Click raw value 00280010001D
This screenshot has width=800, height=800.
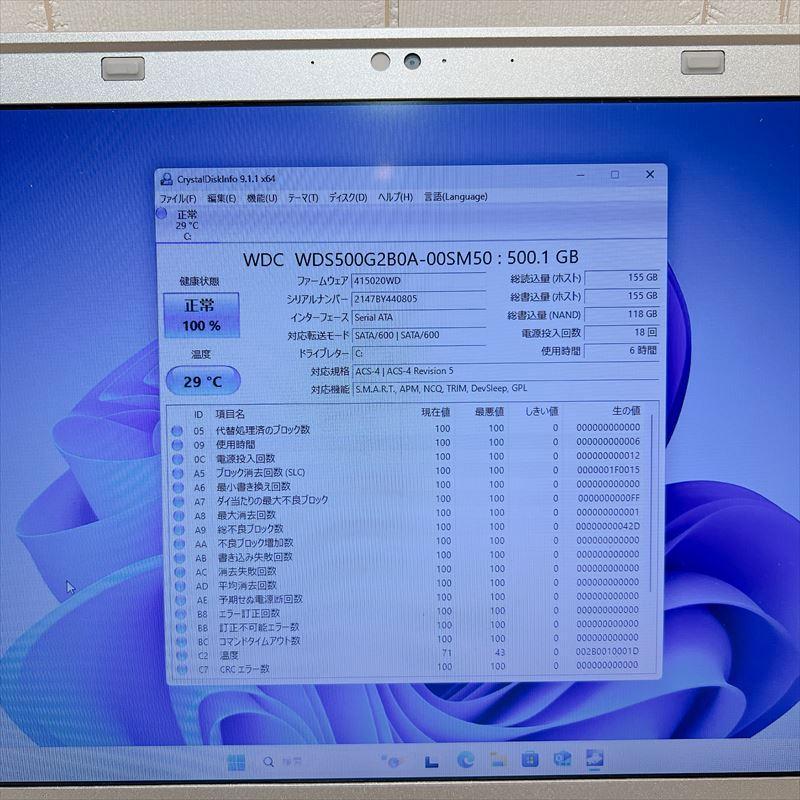[607, 652]
